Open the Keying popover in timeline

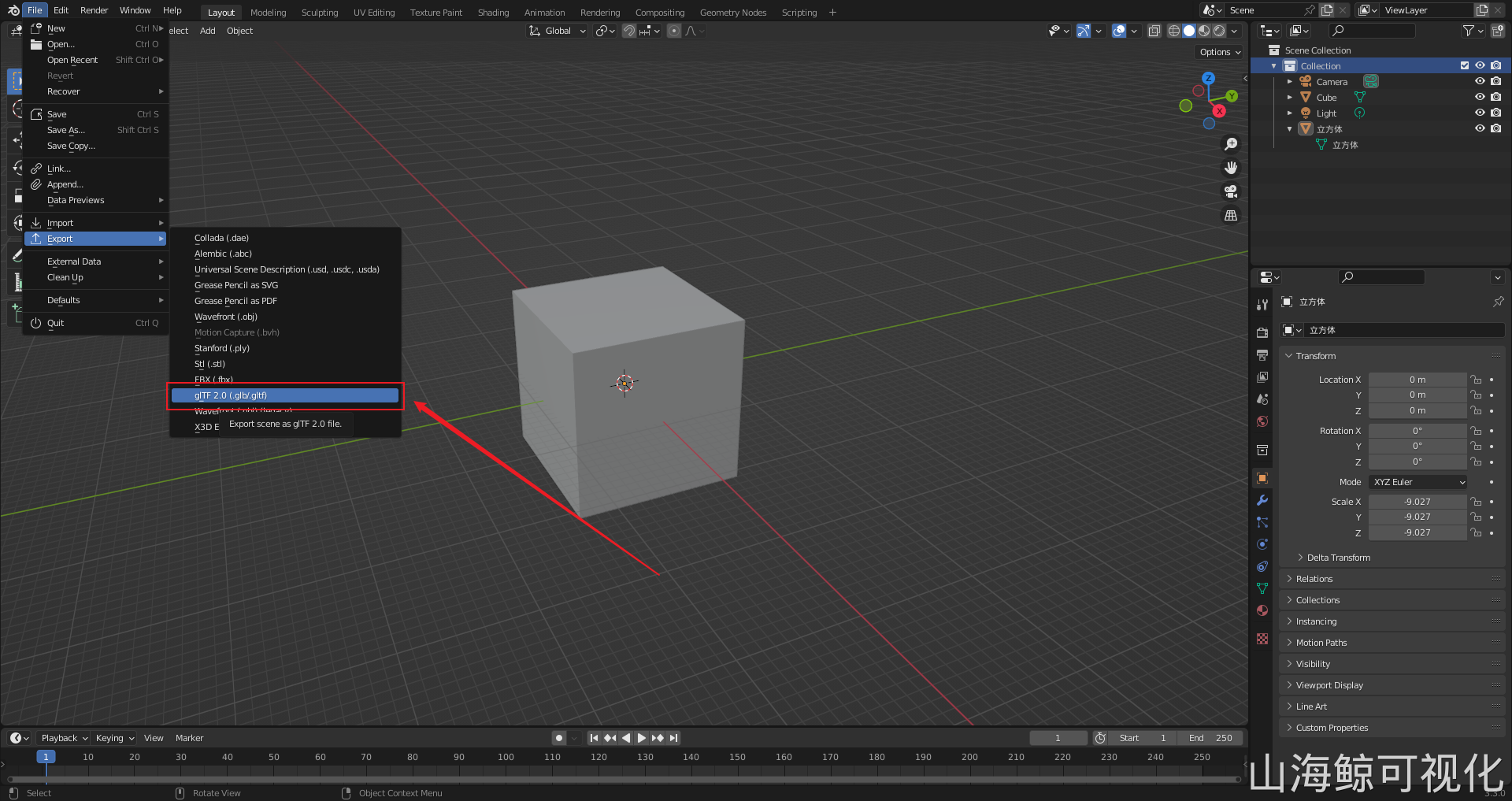pos(115,738)
